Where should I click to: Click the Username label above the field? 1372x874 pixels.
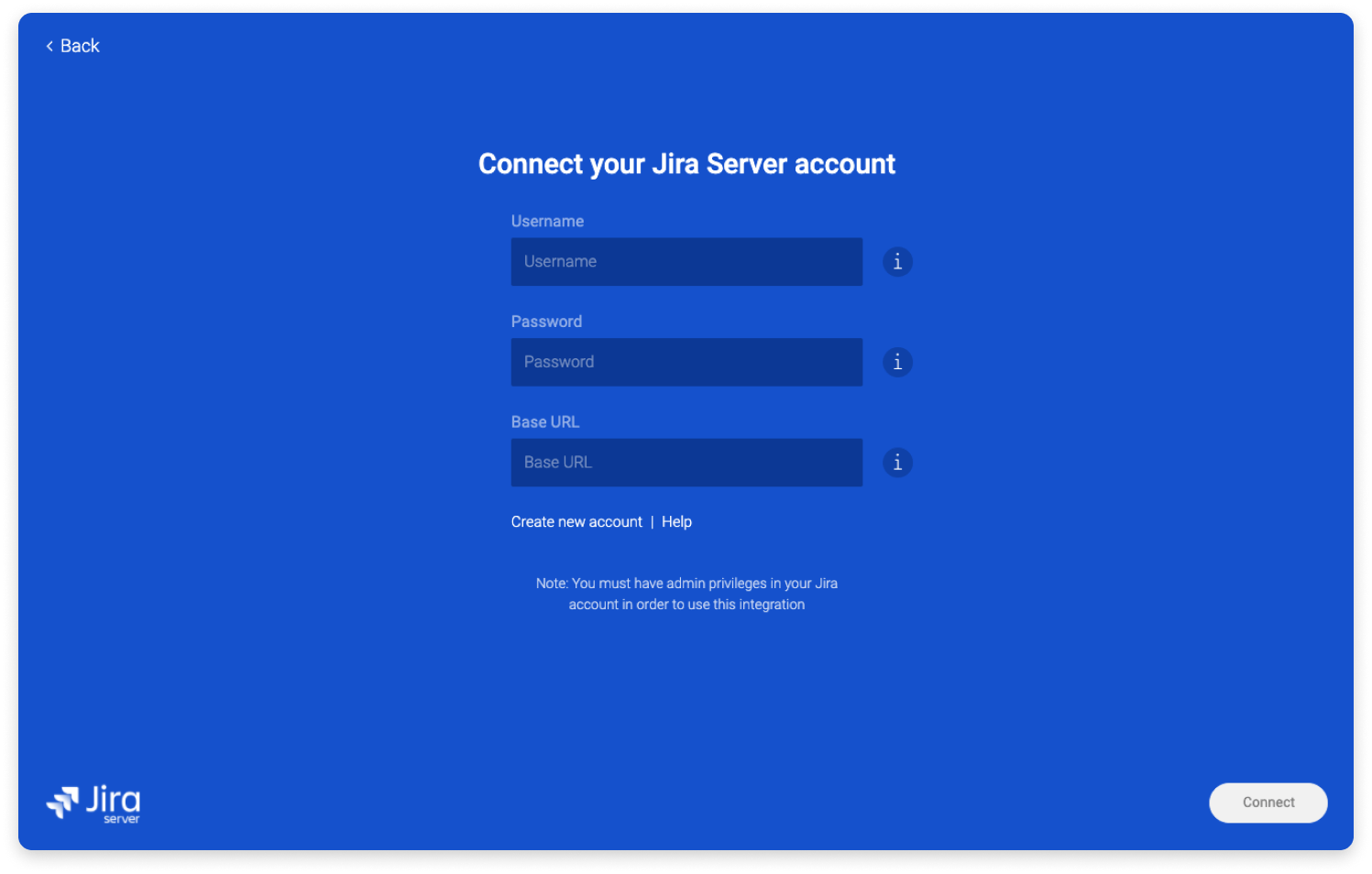pos(547,222)
